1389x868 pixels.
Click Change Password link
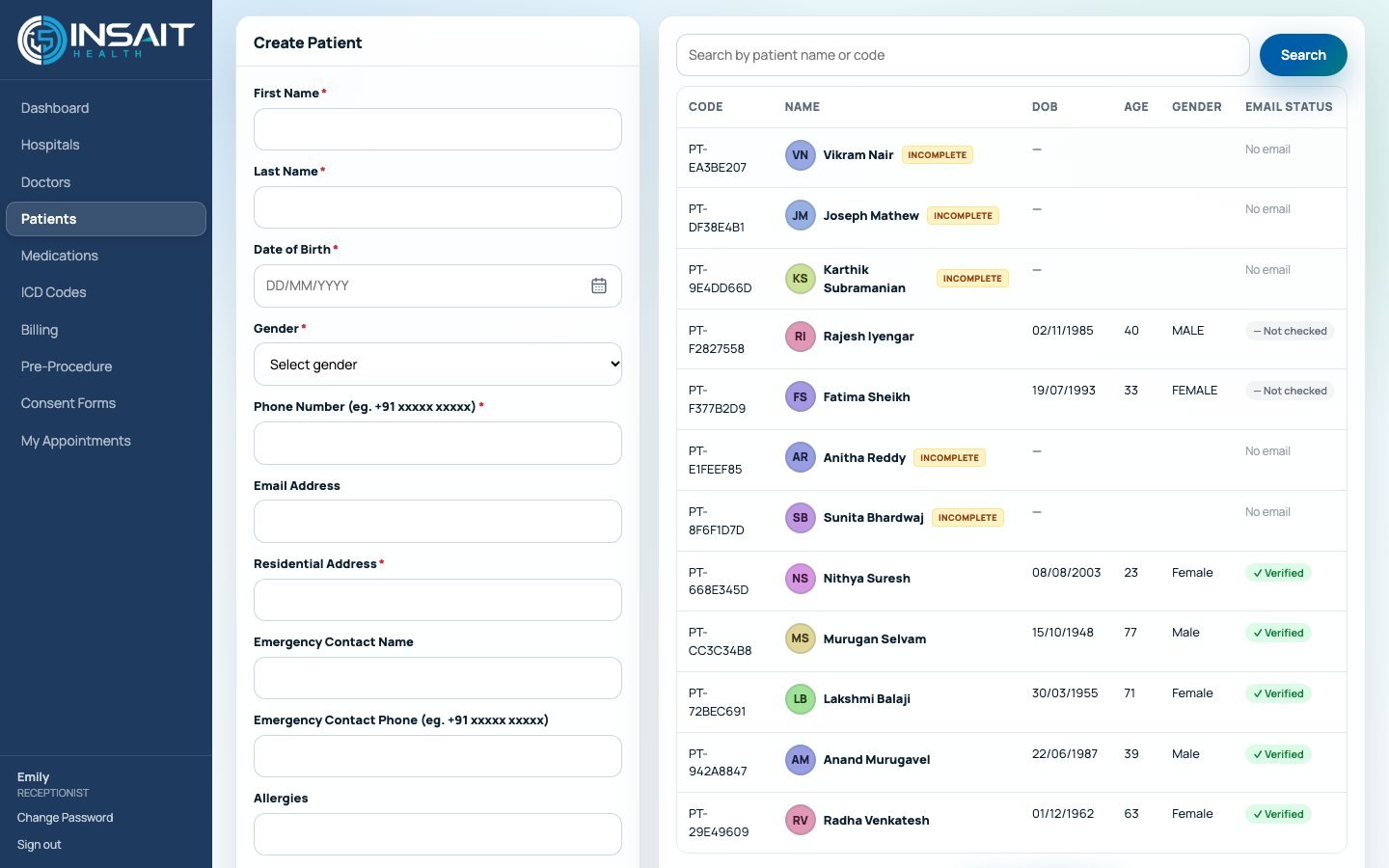65,818
